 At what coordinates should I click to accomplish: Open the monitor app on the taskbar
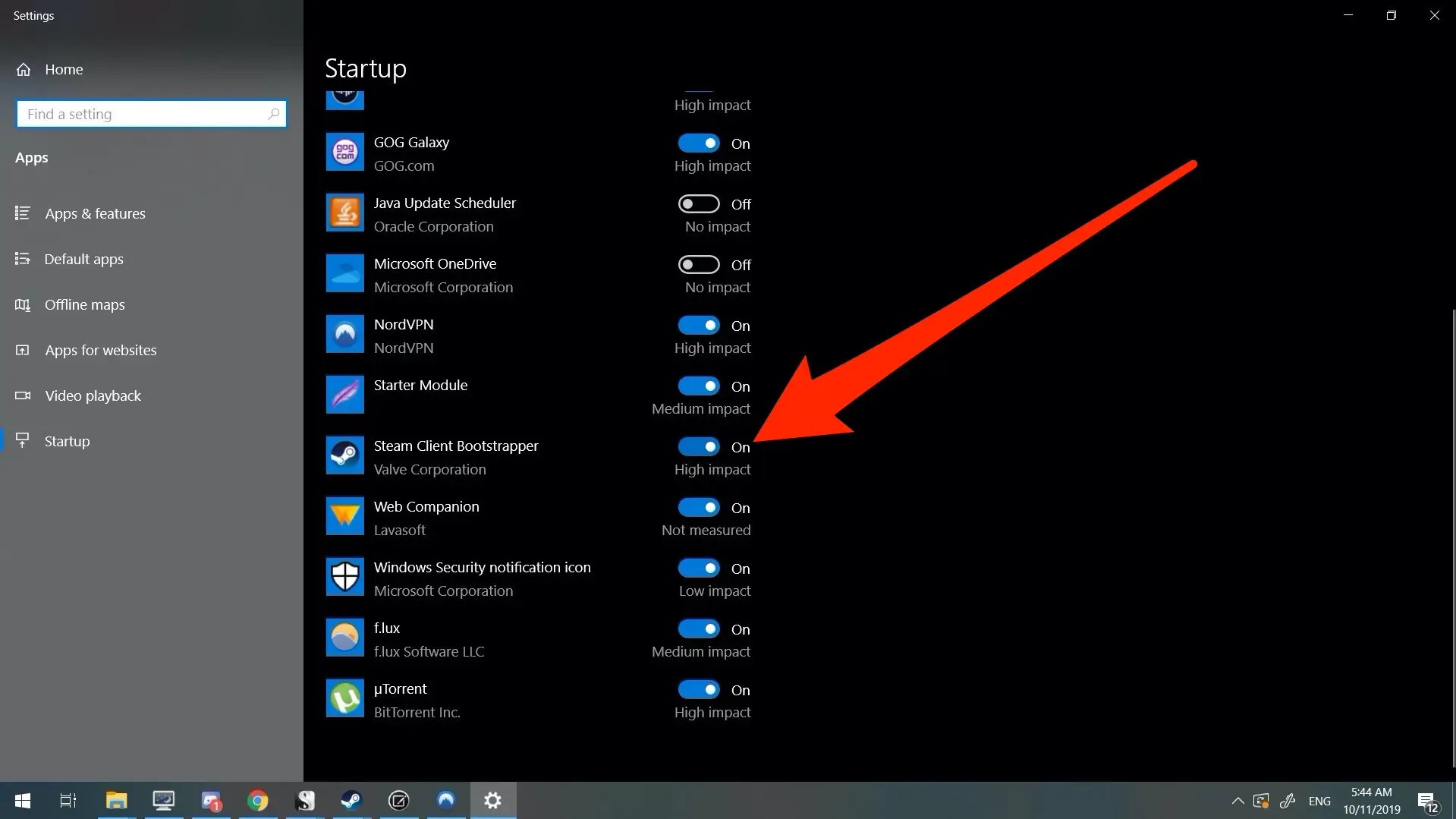click(164, 800)
